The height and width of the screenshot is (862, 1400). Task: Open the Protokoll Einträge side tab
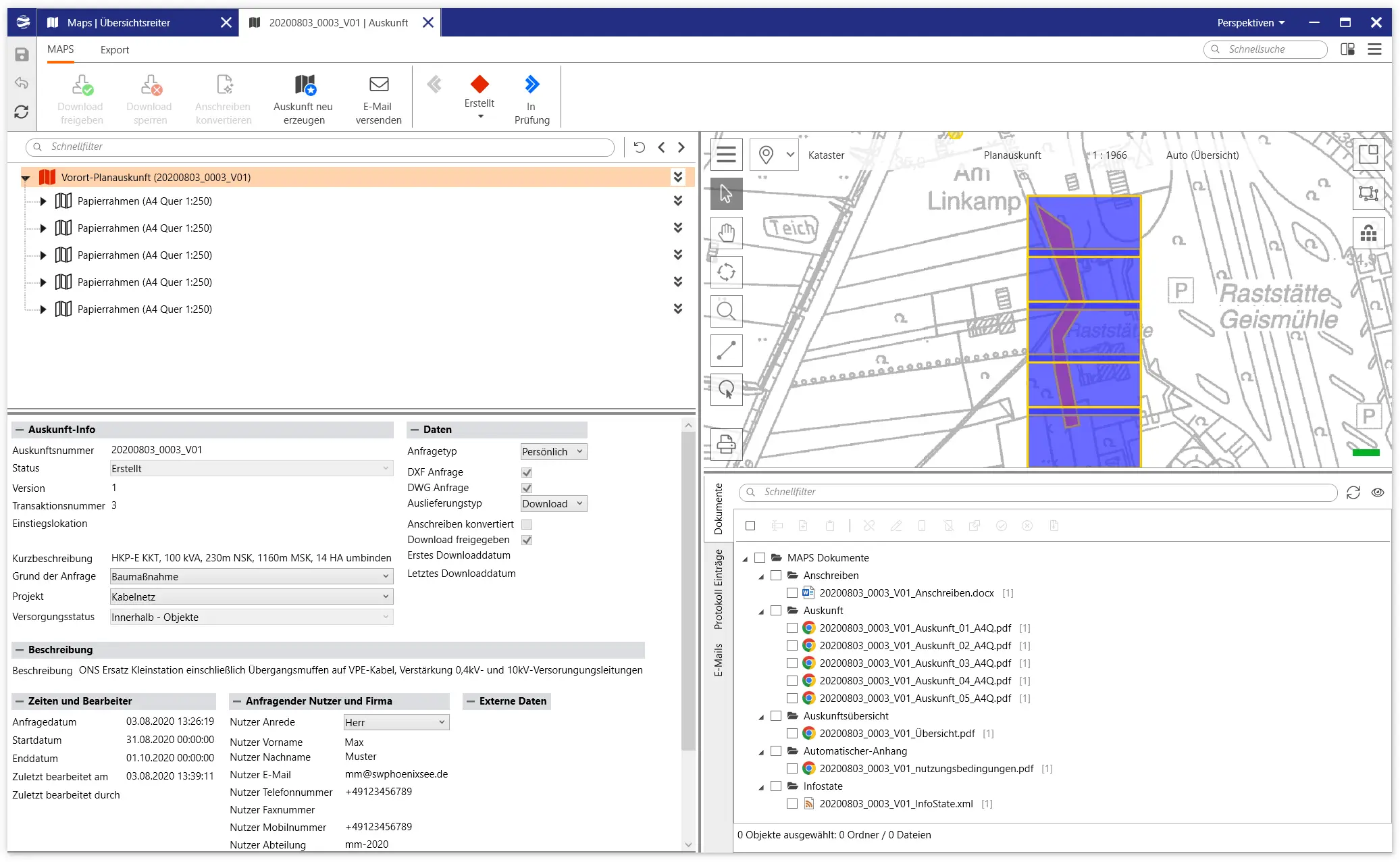[719, 589]
